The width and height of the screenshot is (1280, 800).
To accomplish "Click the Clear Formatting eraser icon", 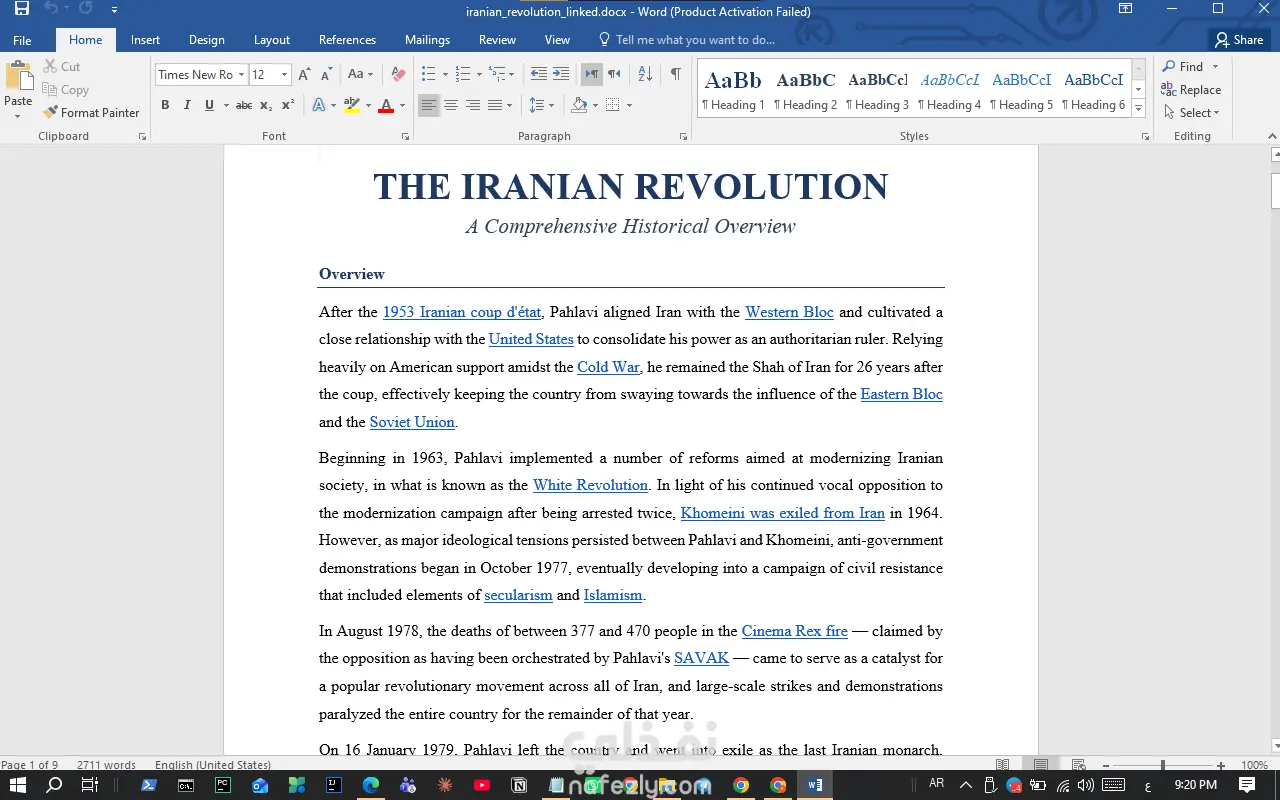I will 398,75.
